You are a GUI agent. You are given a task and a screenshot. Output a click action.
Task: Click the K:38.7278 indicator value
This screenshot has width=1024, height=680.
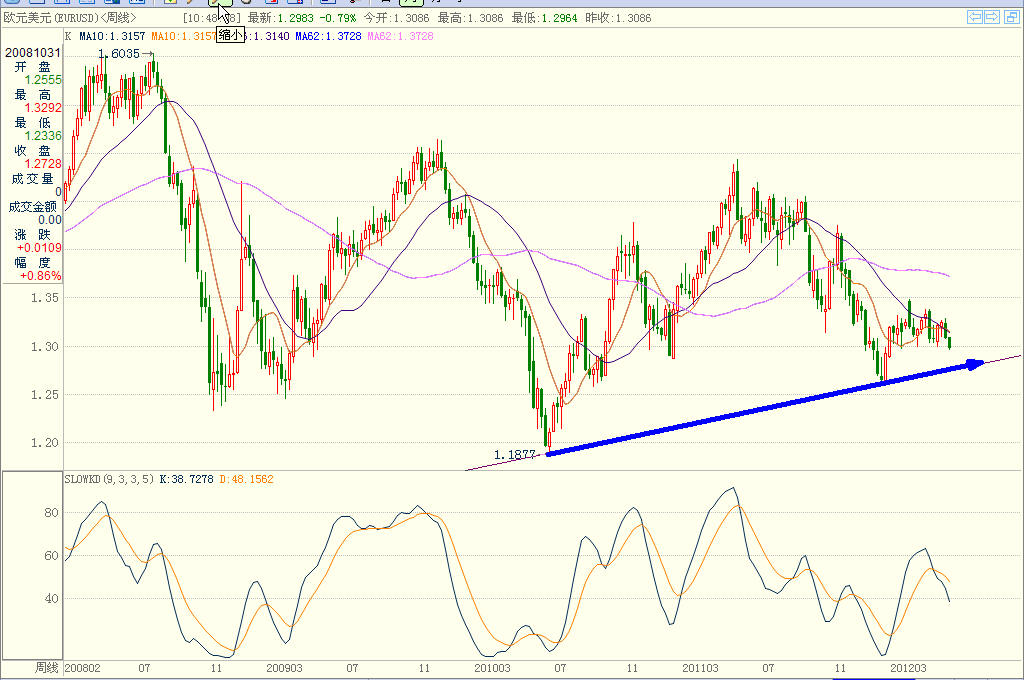pyautogui.click(x=186, y=479)
